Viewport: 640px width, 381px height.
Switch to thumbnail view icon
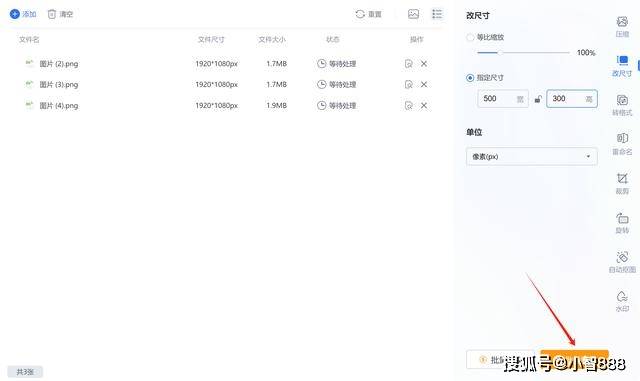[413, 14]
